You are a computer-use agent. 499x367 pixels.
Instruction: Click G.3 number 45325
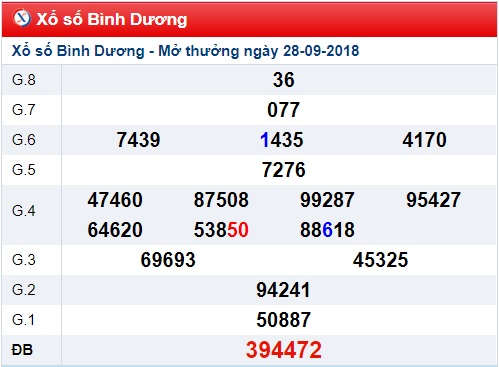380,260
